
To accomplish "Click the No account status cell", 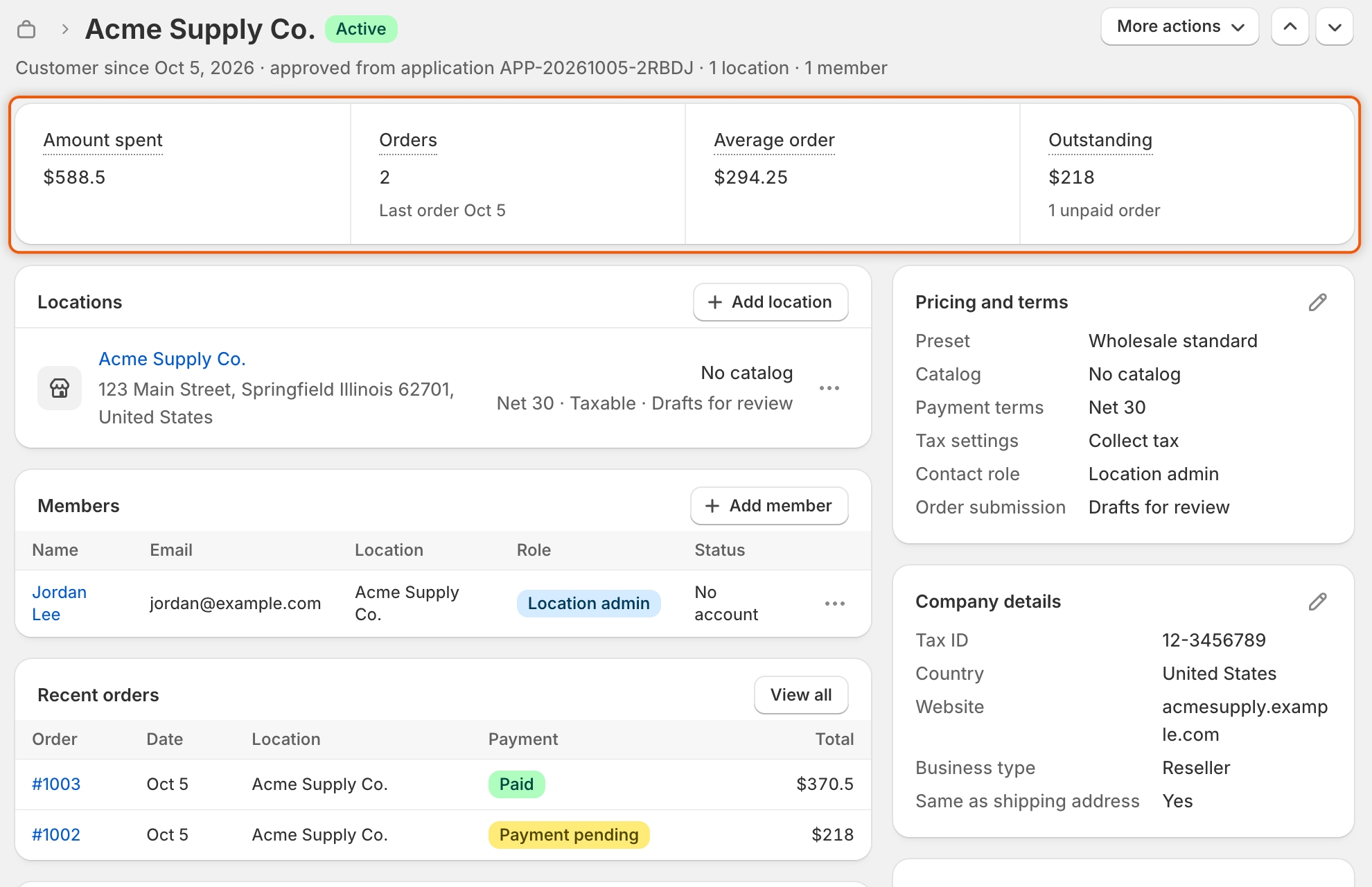I will [726, 604].
